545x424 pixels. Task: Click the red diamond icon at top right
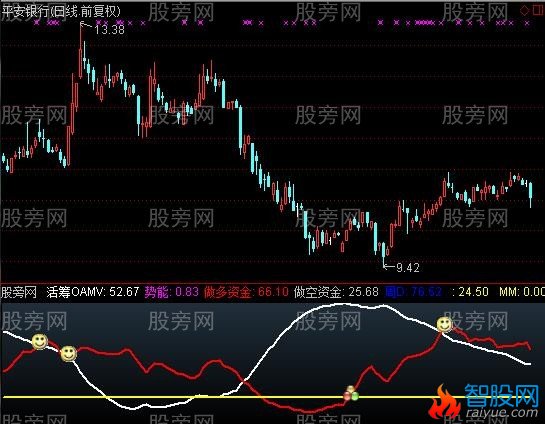524,11
